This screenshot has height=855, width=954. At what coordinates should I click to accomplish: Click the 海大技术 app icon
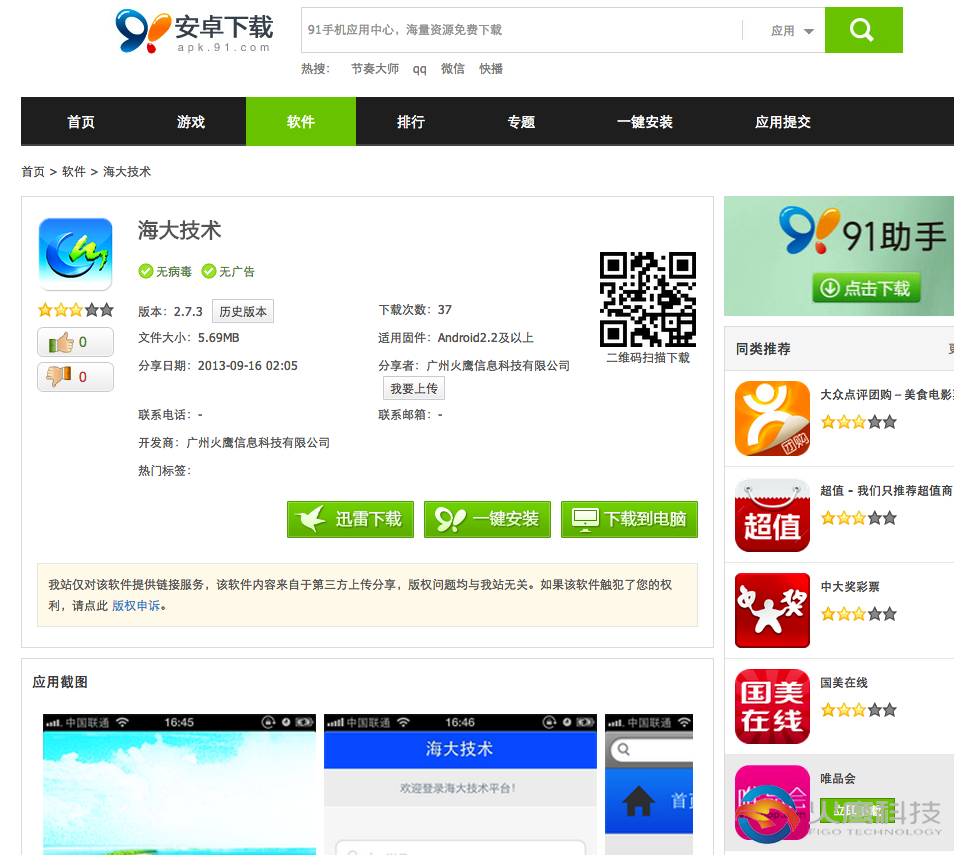(x=75, y=254)
